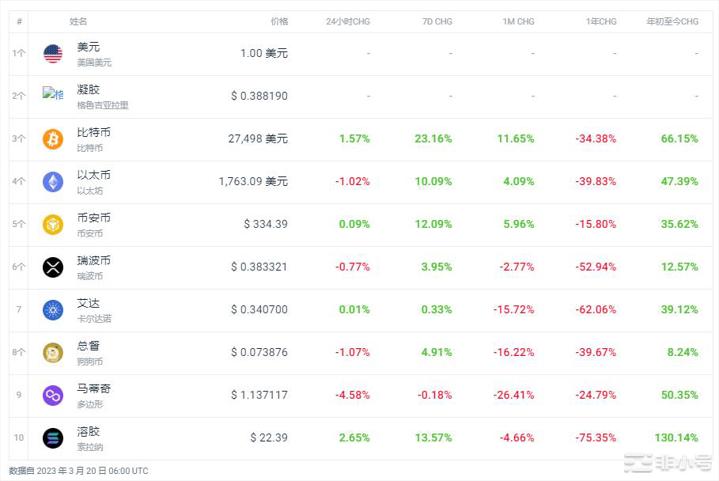This screenshot has width=719, height=481.
Task: Sort by the 1年CHG column header
Action: (601, 22)
